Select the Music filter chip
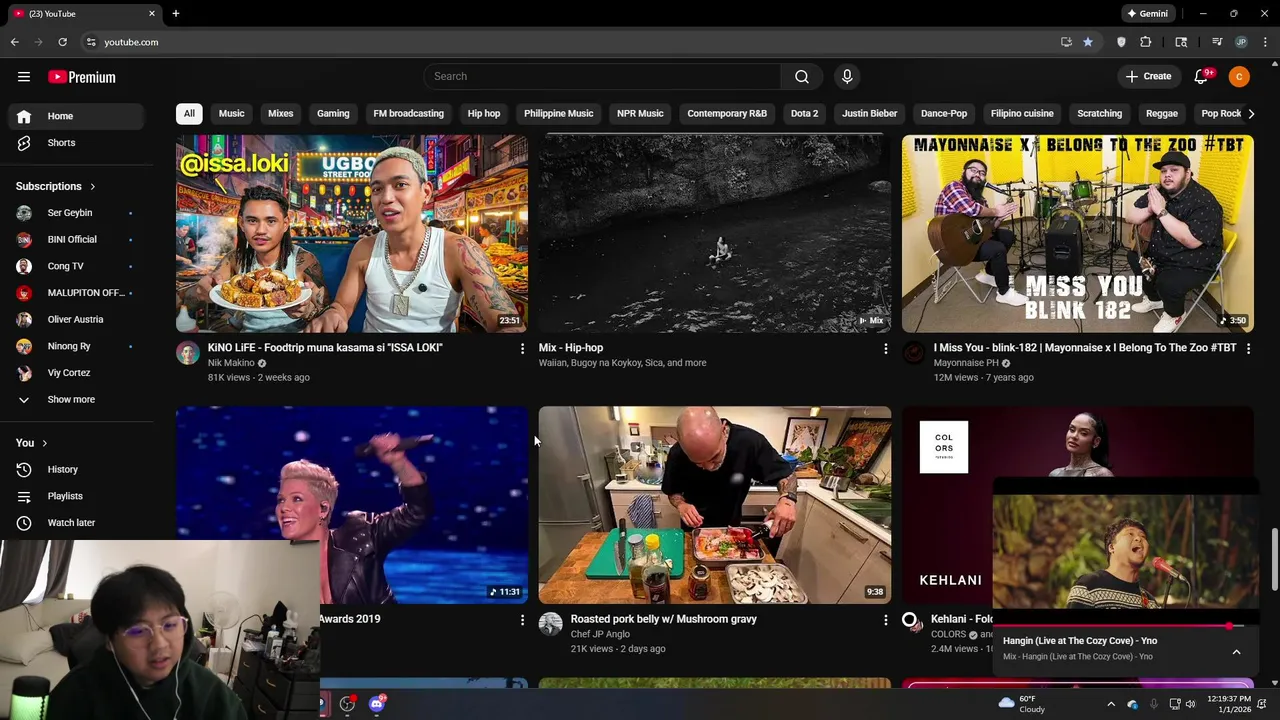1280x720 pixels. pos(231,113)
